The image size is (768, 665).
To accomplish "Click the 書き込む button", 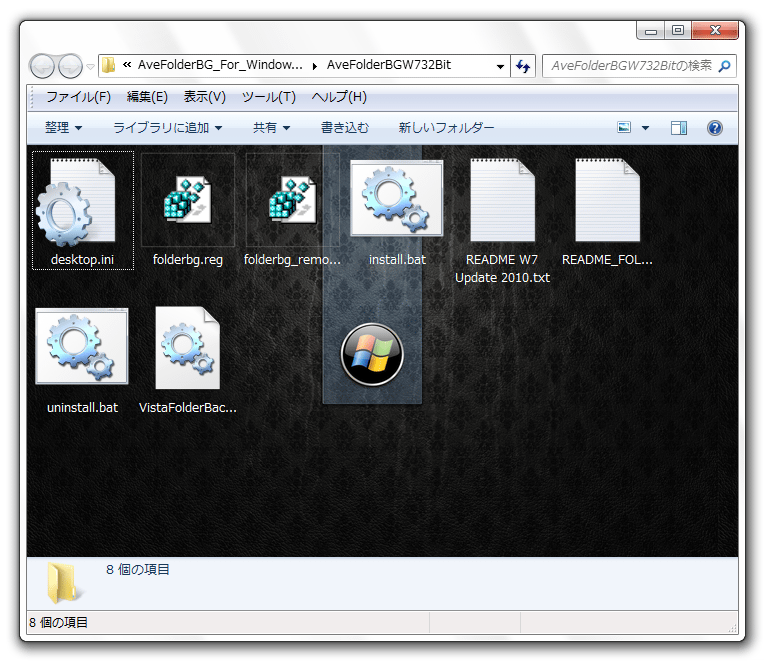I will pyautogui.click(x=345, y=128).
